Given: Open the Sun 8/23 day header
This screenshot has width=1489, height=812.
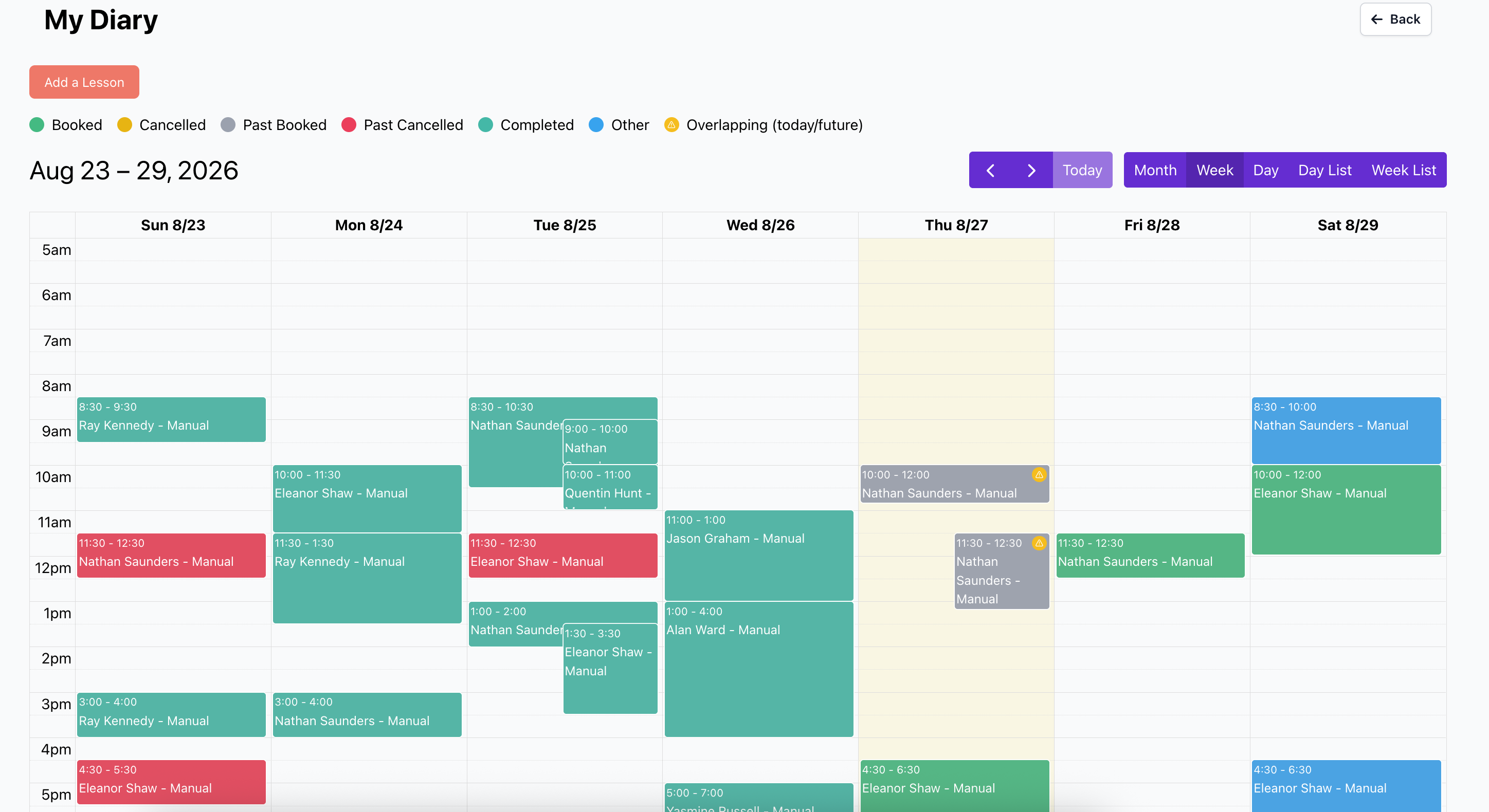Looking at the screenshot, I should pos(173,225).
